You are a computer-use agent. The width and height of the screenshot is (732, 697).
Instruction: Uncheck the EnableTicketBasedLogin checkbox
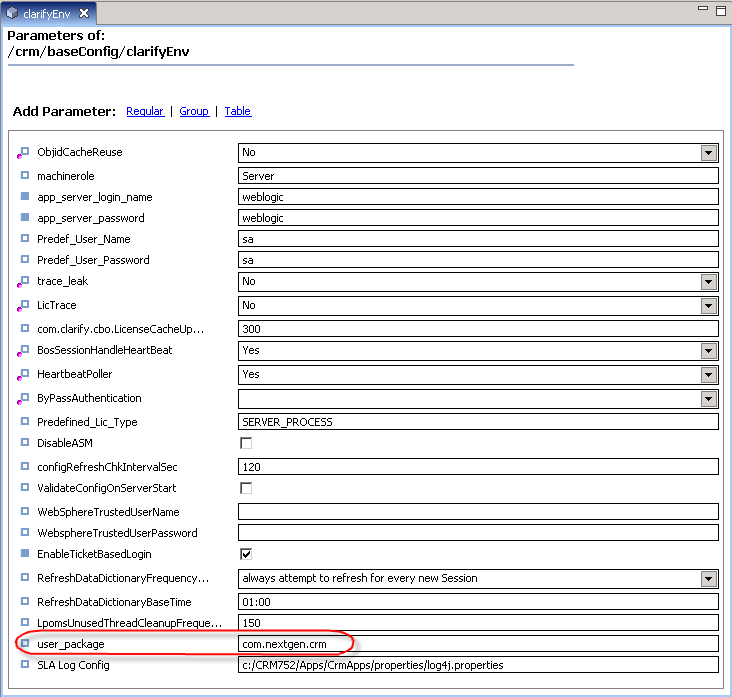[x=246, y=554]
